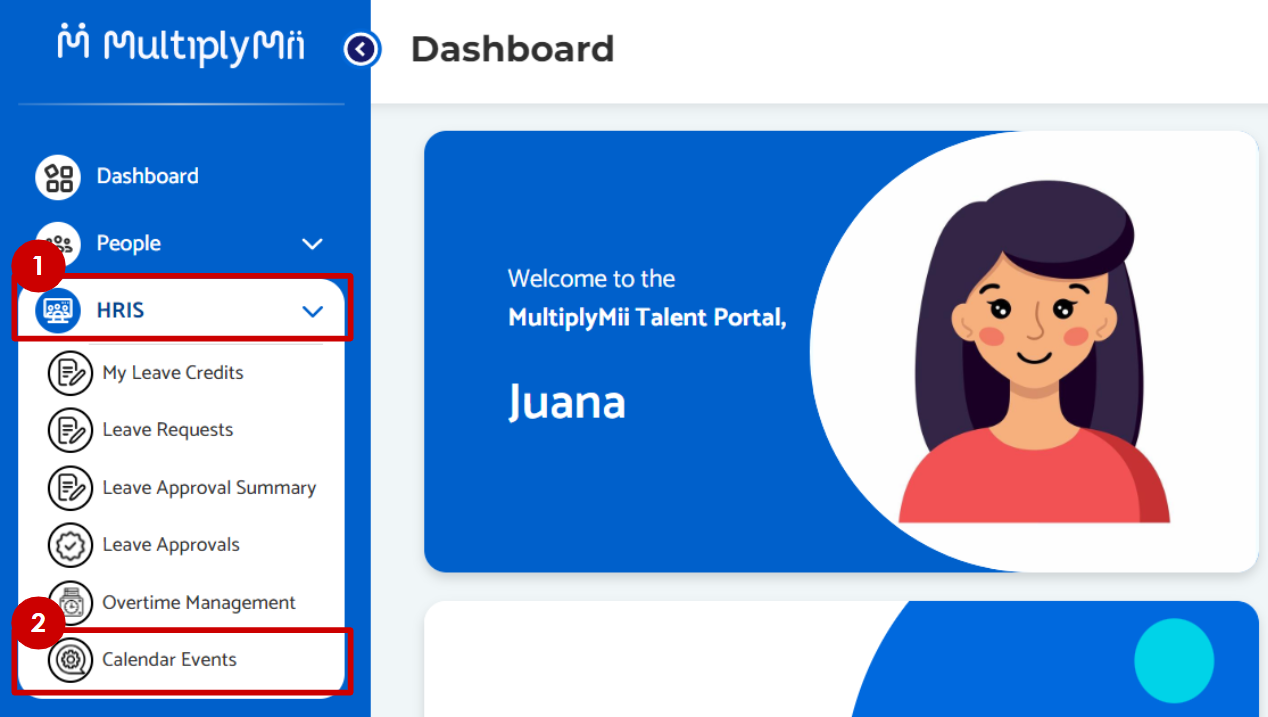
Task: Collapse the HRIS menu chevron
Action: pos(313,311)
